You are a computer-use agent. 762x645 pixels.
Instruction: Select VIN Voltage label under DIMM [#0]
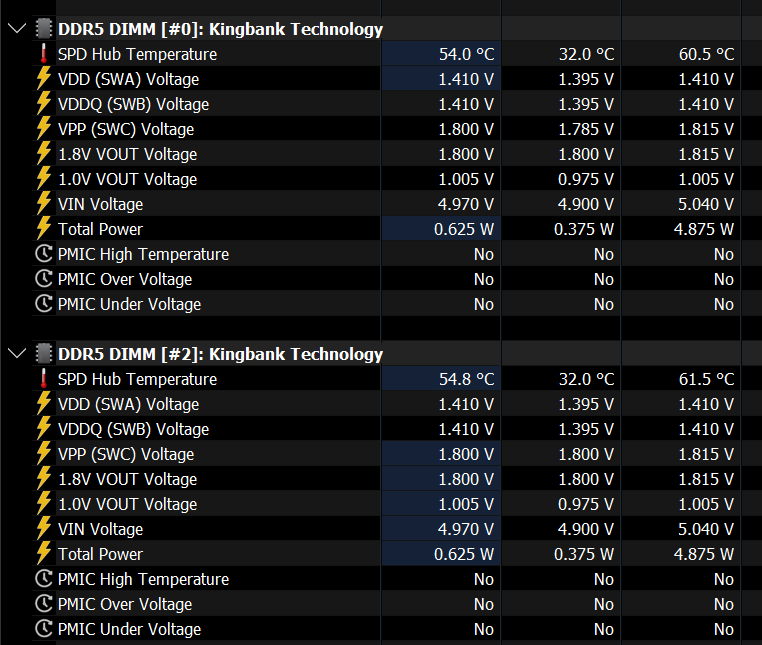[x=101, y=204]
